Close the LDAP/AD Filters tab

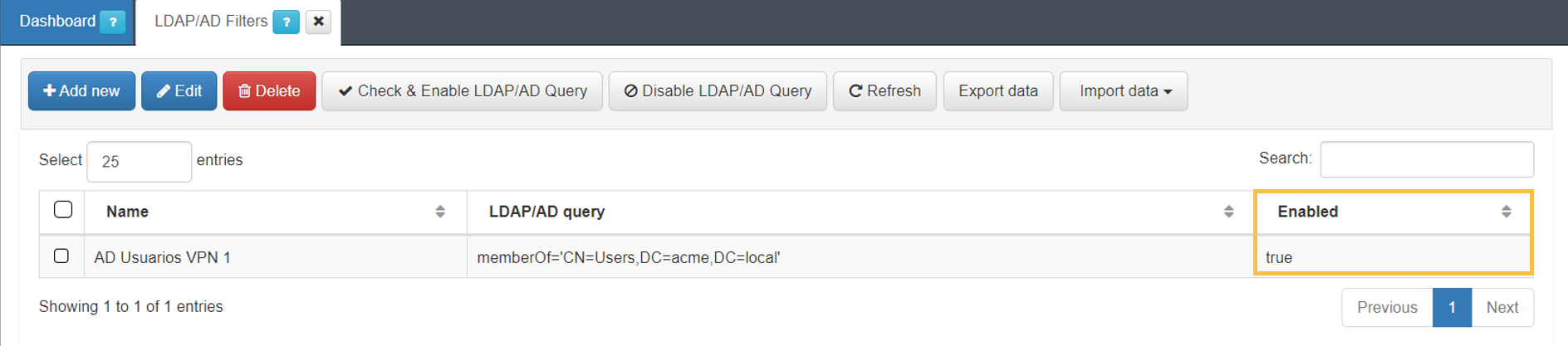(318, 22)
